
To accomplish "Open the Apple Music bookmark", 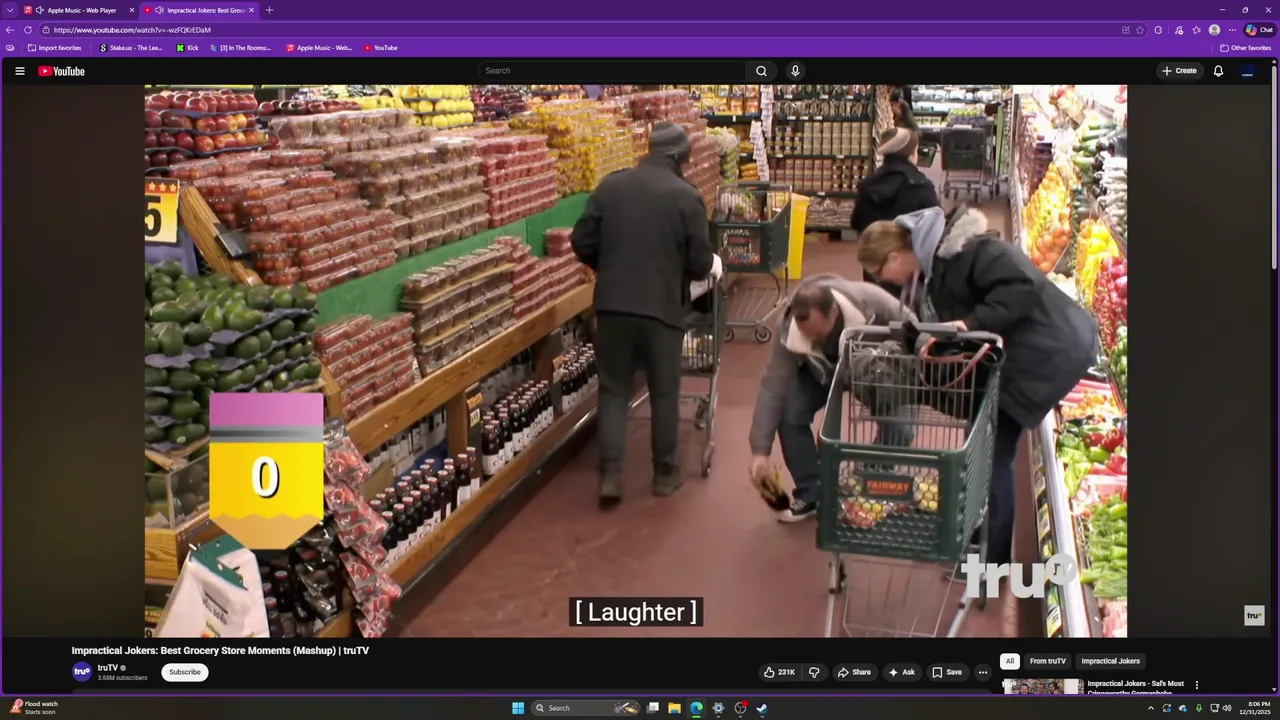I will (319, 48).
